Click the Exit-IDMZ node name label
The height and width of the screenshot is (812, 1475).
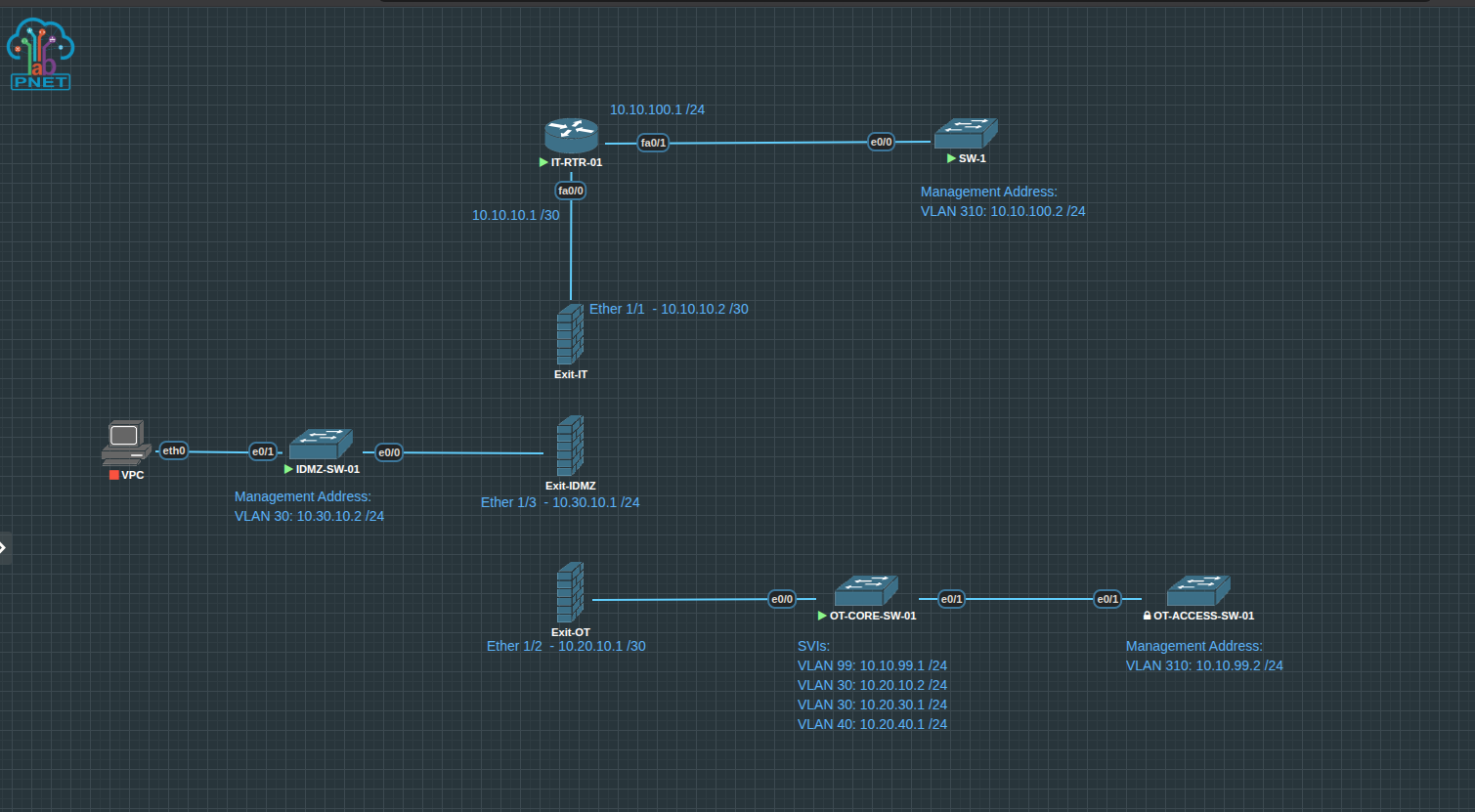571,486
